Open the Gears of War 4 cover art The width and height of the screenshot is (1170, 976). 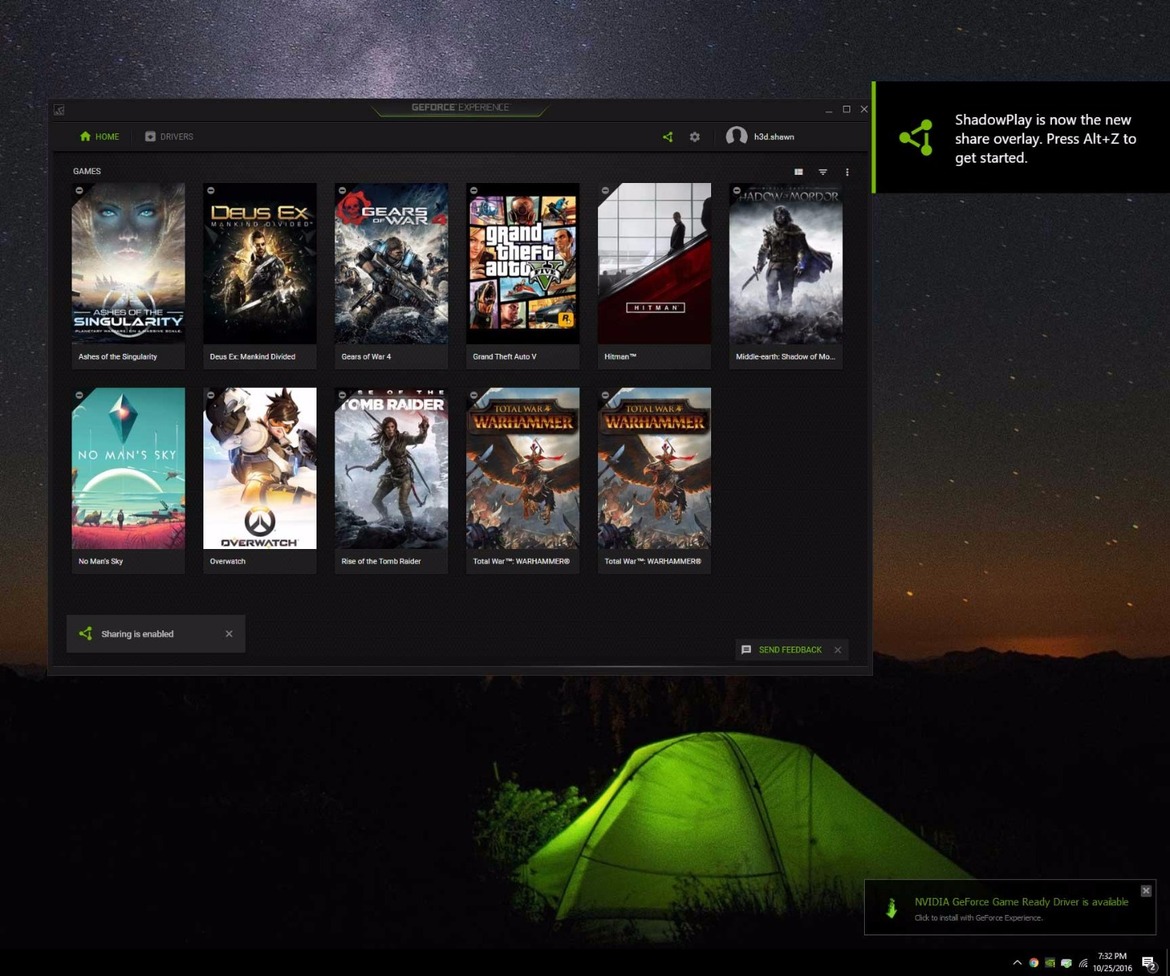(x=391, y=263)
